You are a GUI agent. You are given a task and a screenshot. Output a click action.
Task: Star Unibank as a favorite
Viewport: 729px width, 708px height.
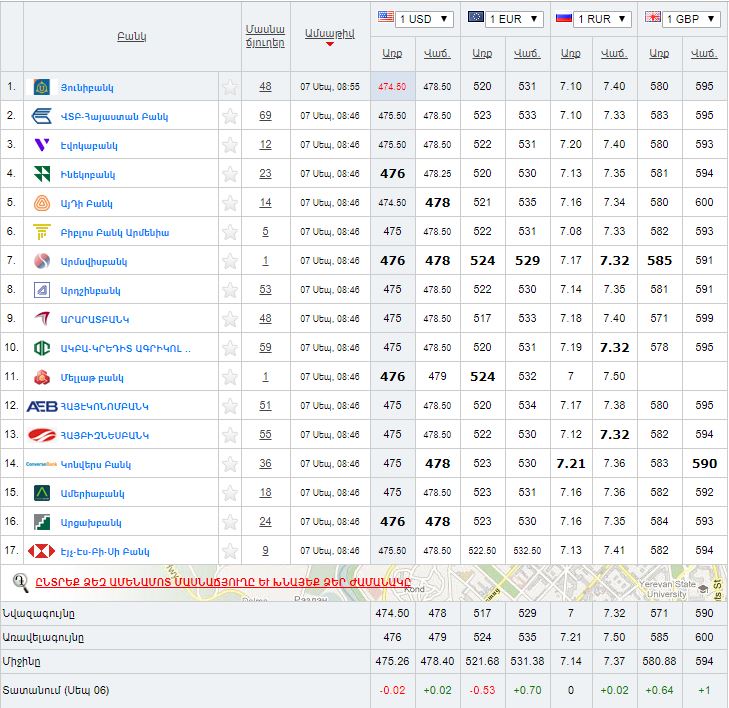[x=230, y=87]
